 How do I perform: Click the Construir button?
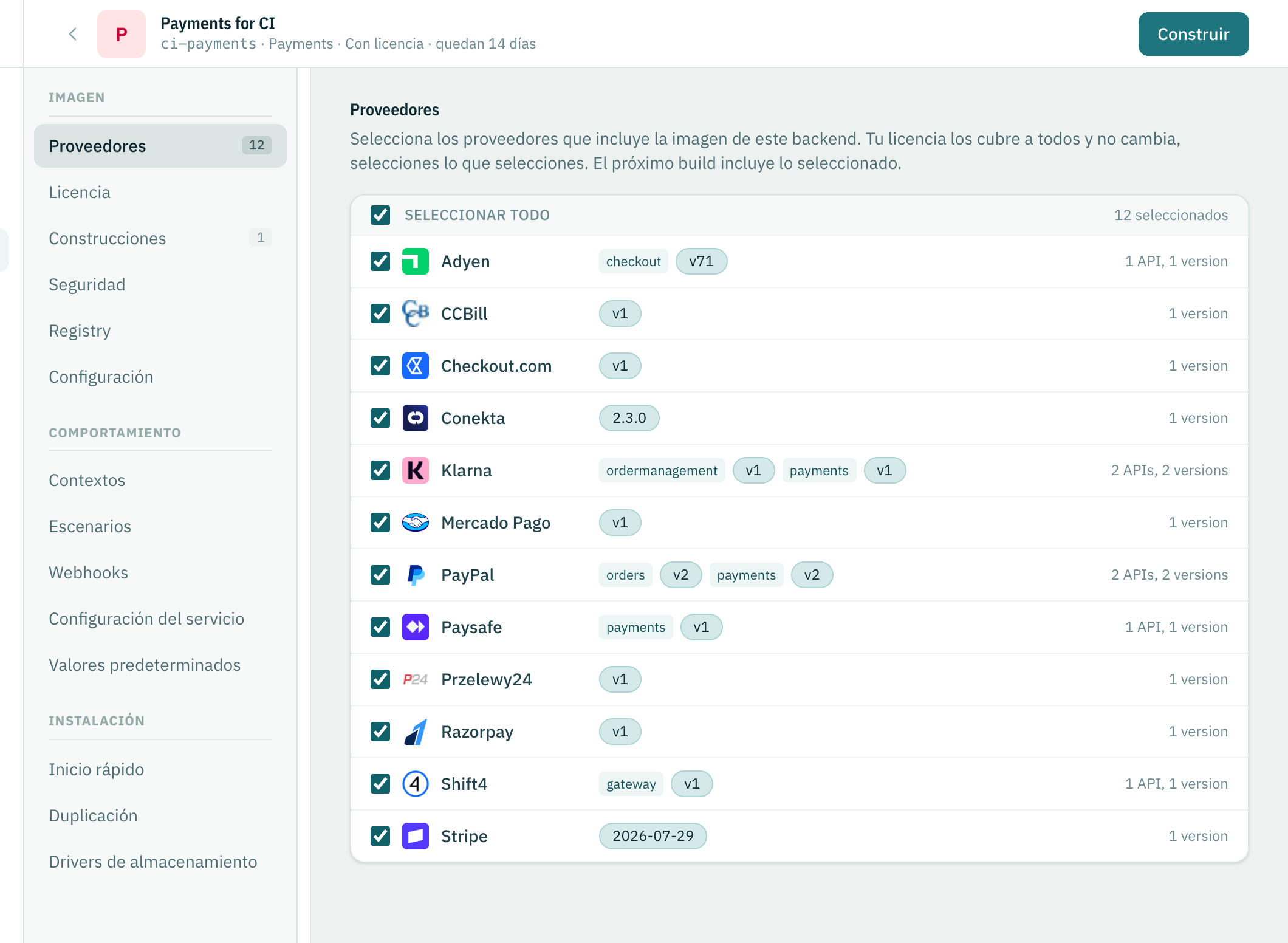tap(1193, 34)
